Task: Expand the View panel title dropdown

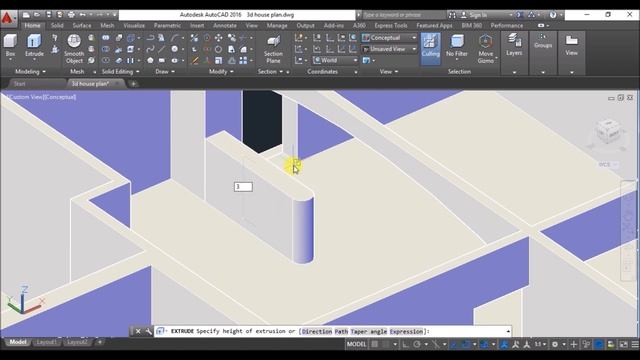Action: click(x=389, y=71)
